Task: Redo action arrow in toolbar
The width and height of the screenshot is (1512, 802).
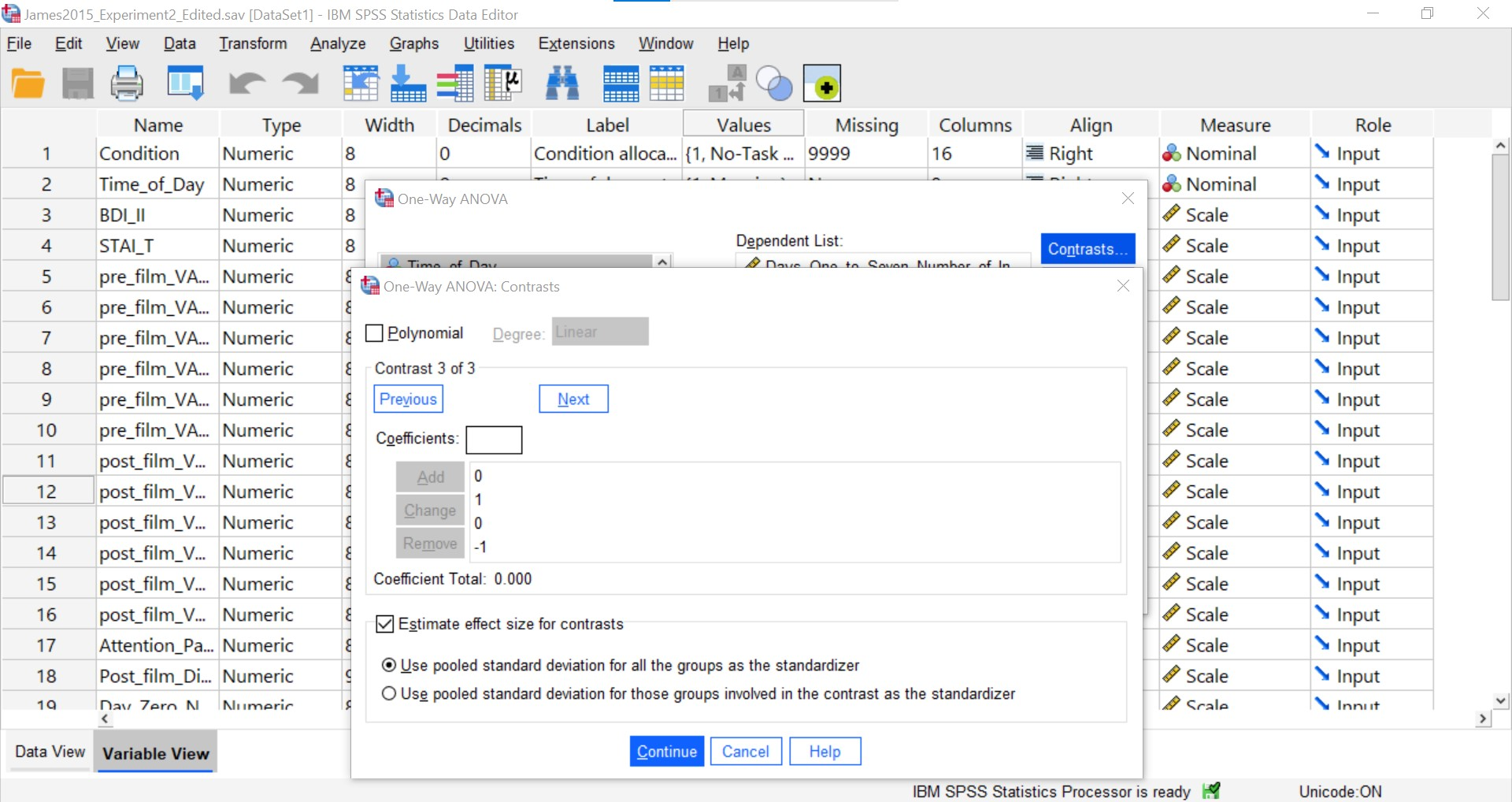Action: pos(301,84)
